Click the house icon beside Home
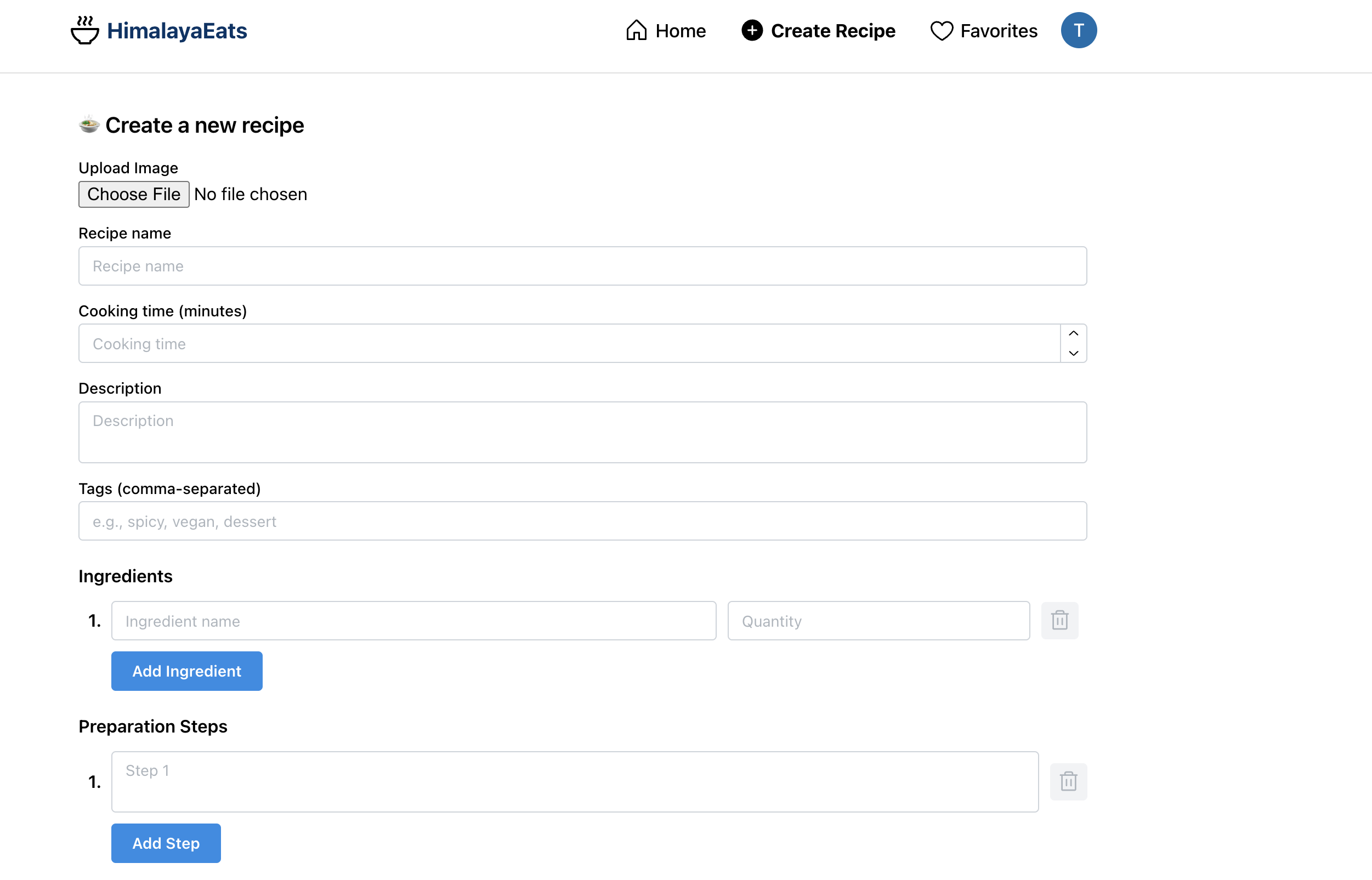The height and width of the screenshot is (880, 1372). pyautogui.click(x=636, y=30)
